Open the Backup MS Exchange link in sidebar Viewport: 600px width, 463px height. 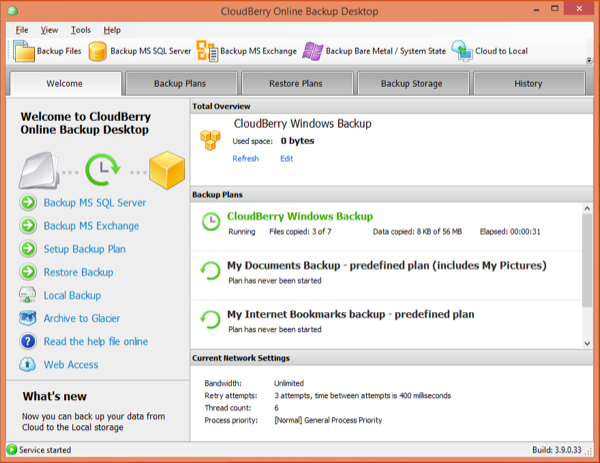point(91,226)
